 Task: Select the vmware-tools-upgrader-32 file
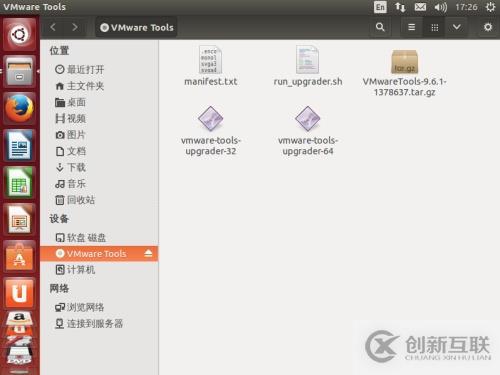[211, 131]
